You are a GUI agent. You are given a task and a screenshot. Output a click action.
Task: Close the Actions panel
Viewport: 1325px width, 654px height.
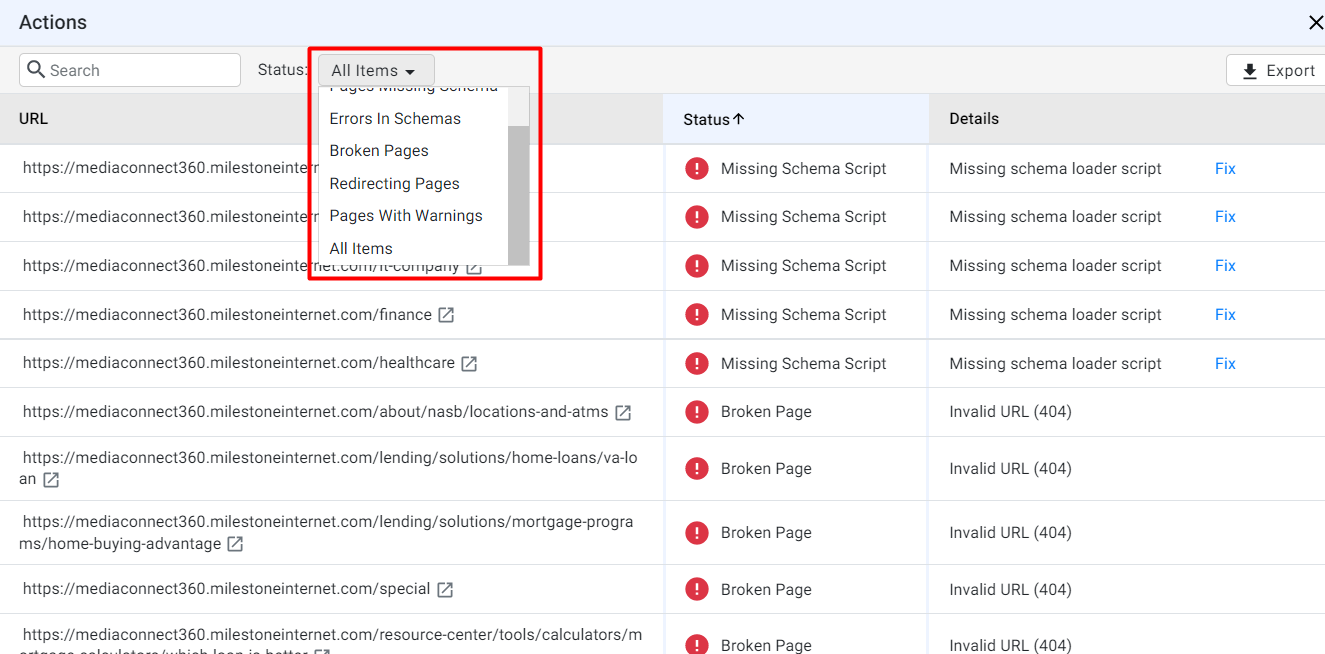point(1315,22)
